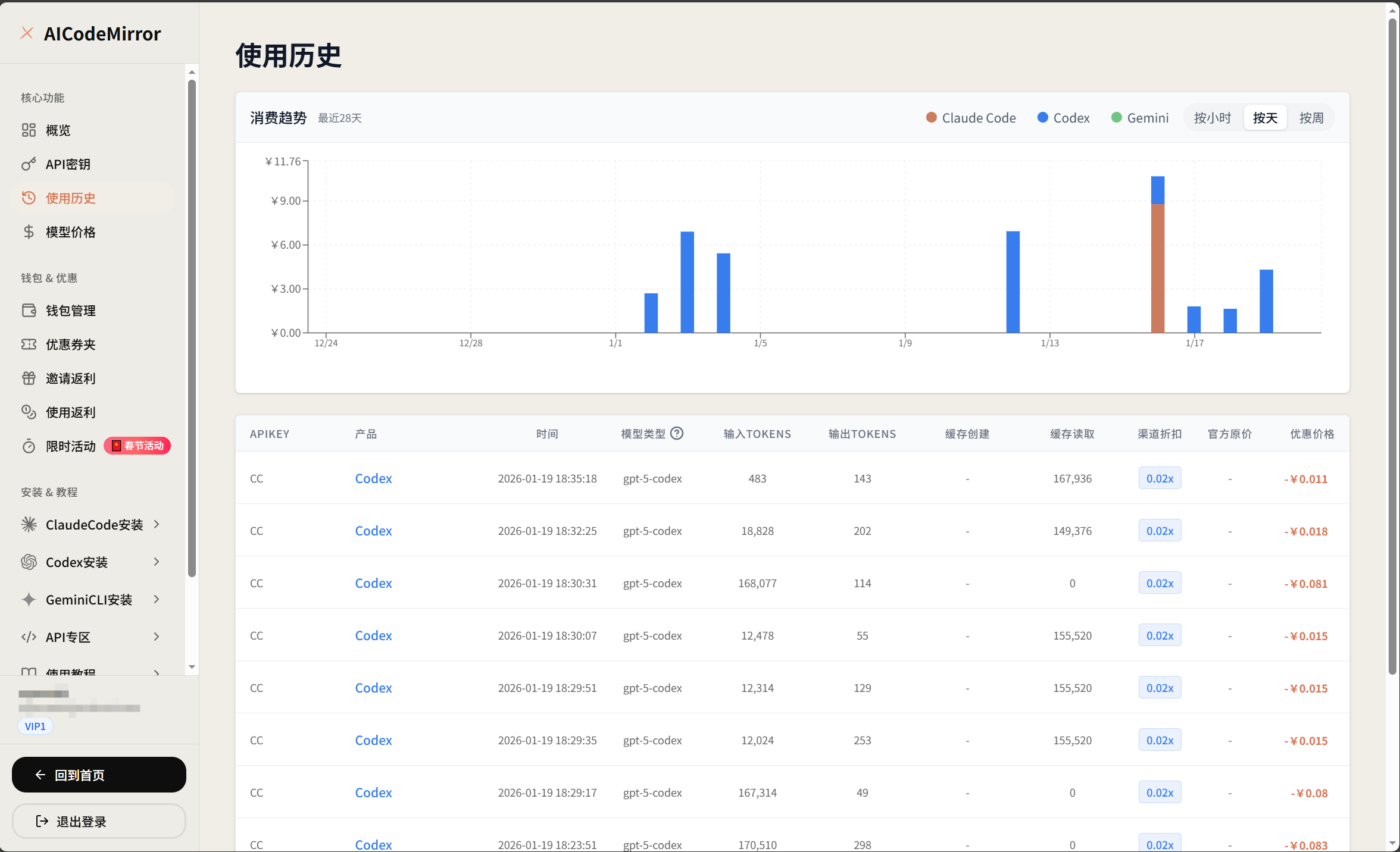
Task: Switch chart view to 按小时
Action: [1212, 118]
